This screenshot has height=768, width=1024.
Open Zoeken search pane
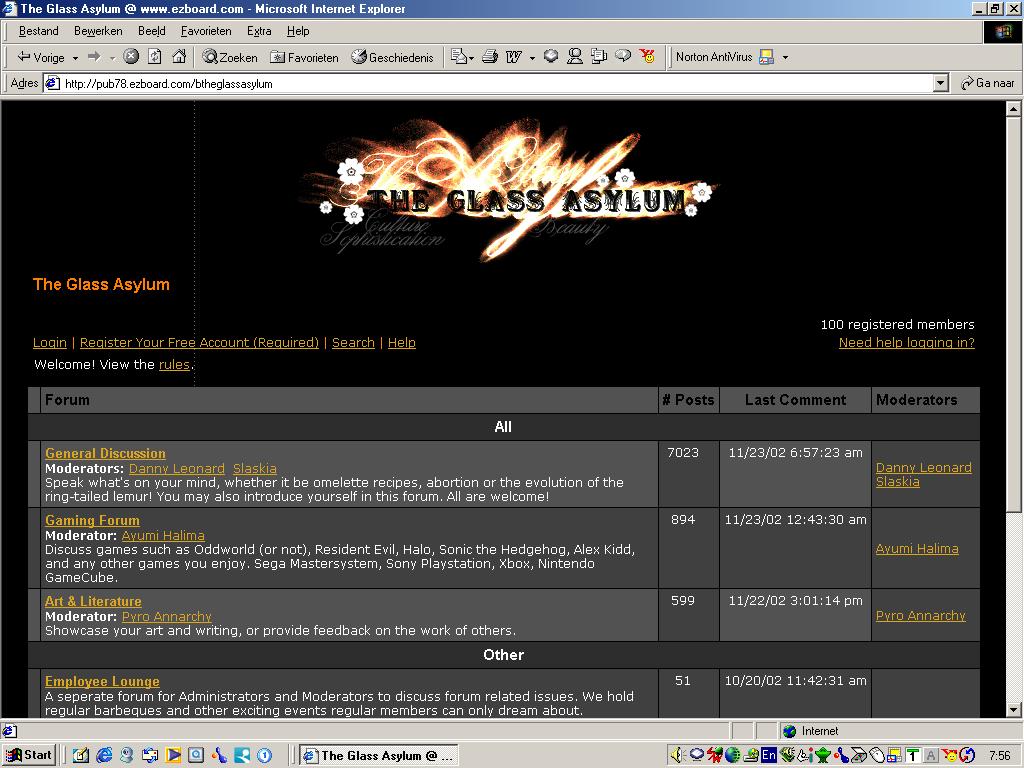(230, 57)
